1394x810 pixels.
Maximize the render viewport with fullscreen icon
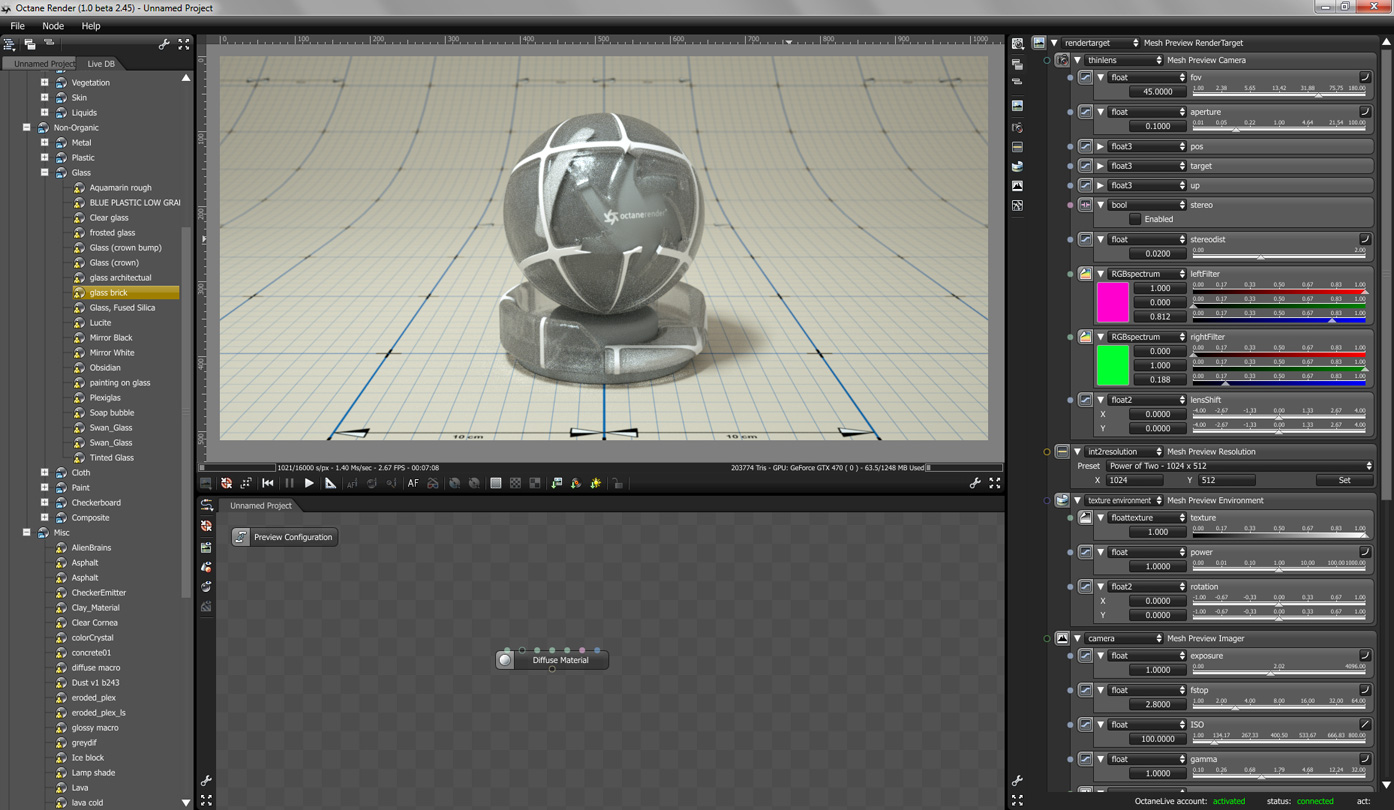coord(995,483)
